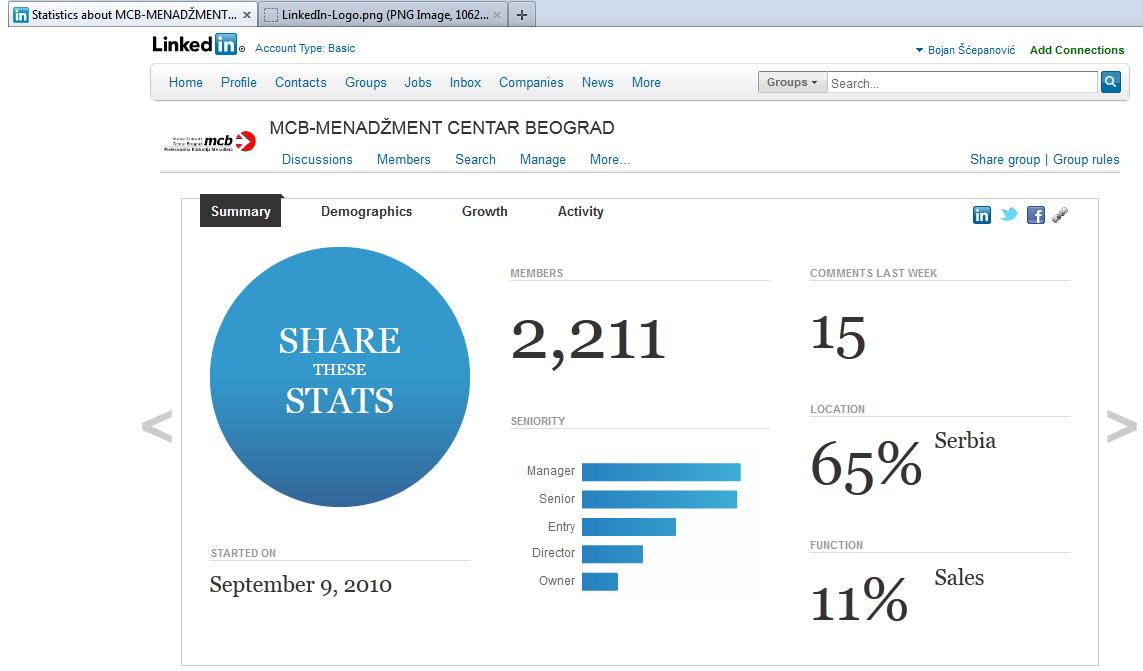Click the Owner seniority bar
This screenshot has height=671, width=1143.
coord(599,581)
